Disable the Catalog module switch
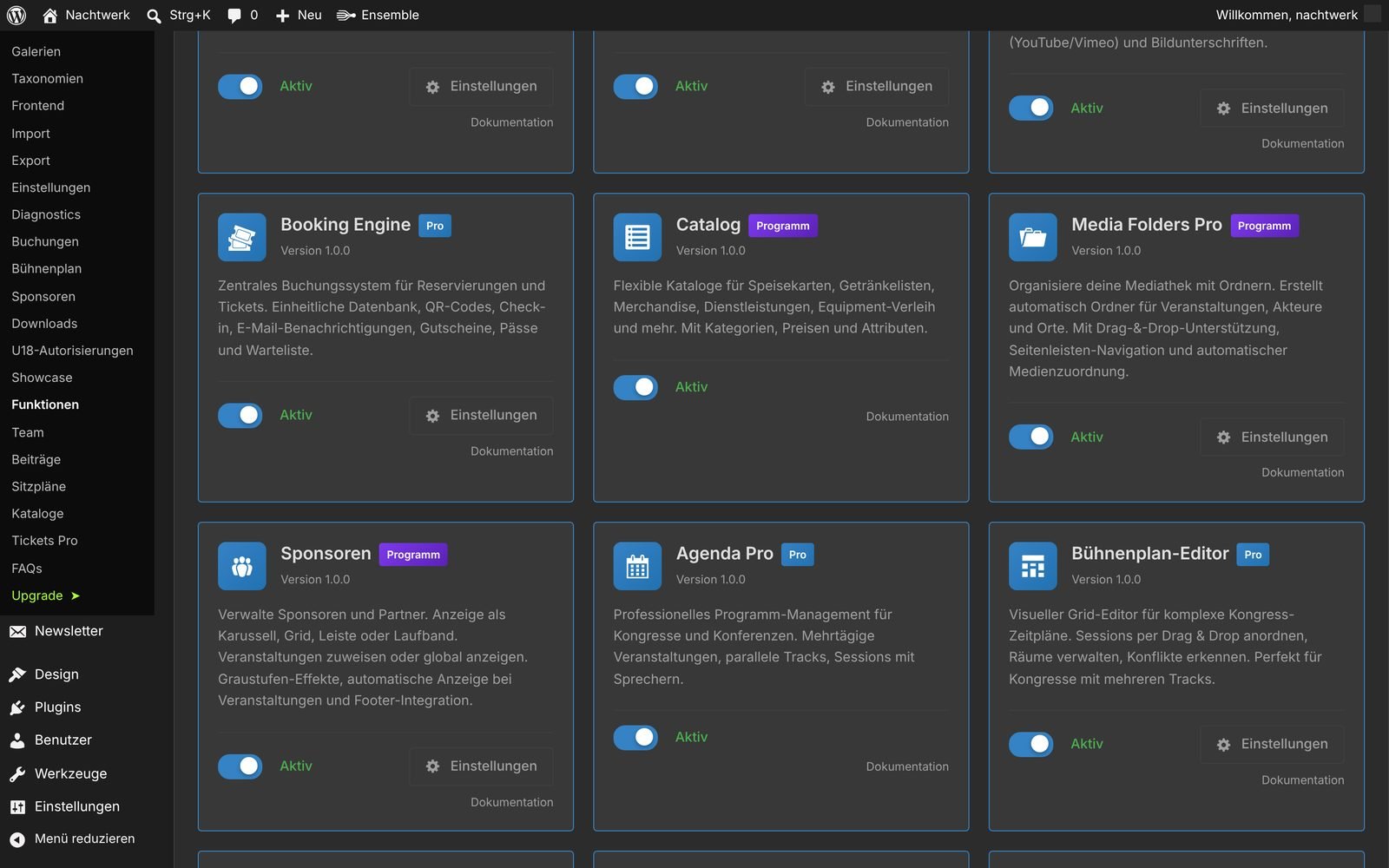The image size is (1389, 868). [635, 387]
